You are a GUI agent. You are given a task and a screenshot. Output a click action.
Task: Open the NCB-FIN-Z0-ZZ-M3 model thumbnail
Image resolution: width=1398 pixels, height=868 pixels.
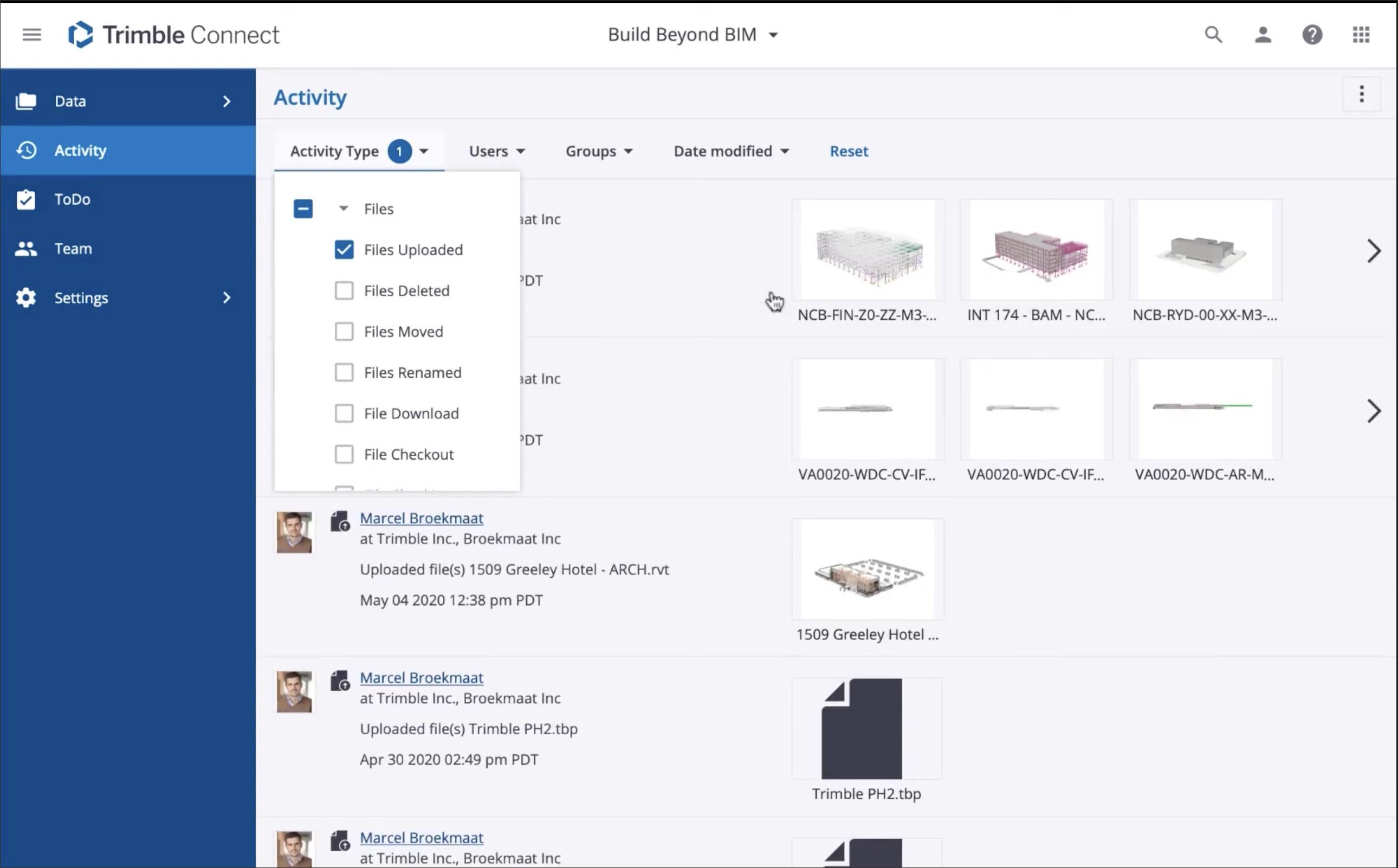(868, 250)
